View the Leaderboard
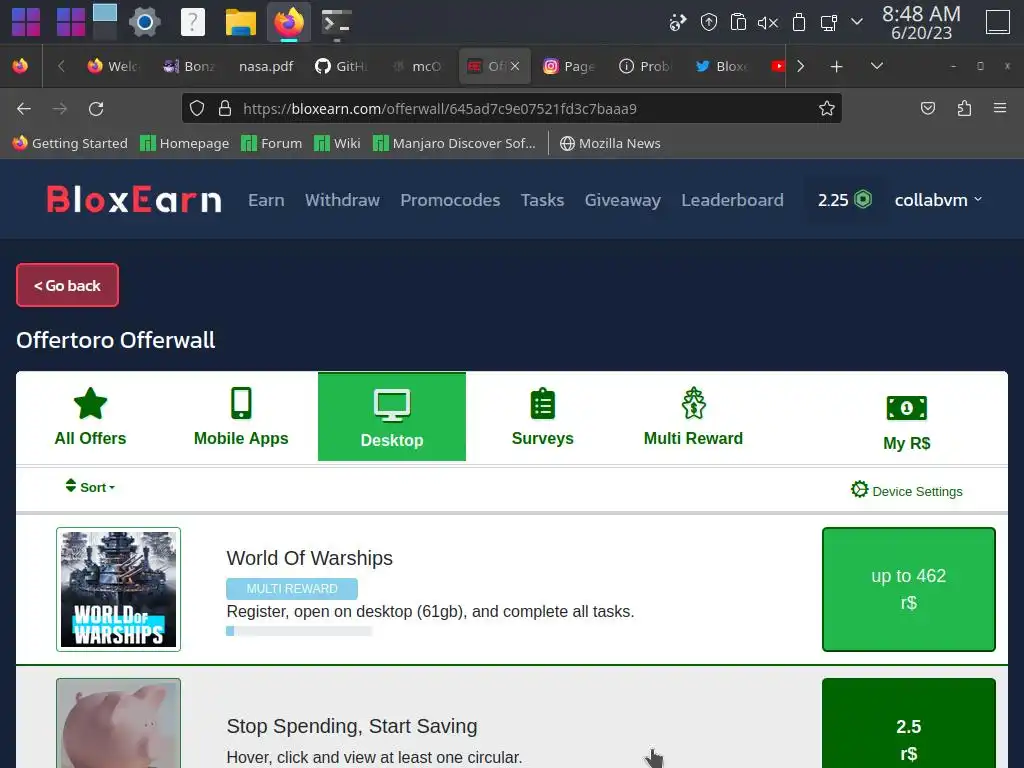 [x=732, y=200]
